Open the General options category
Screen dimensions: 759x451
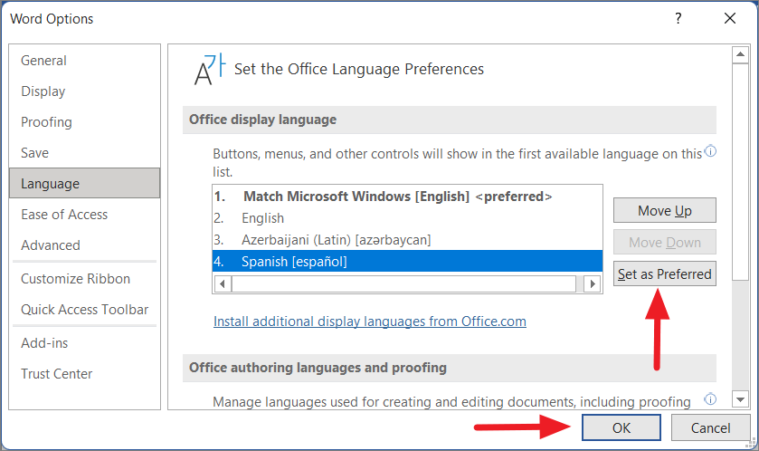click(x=84, y=60)
